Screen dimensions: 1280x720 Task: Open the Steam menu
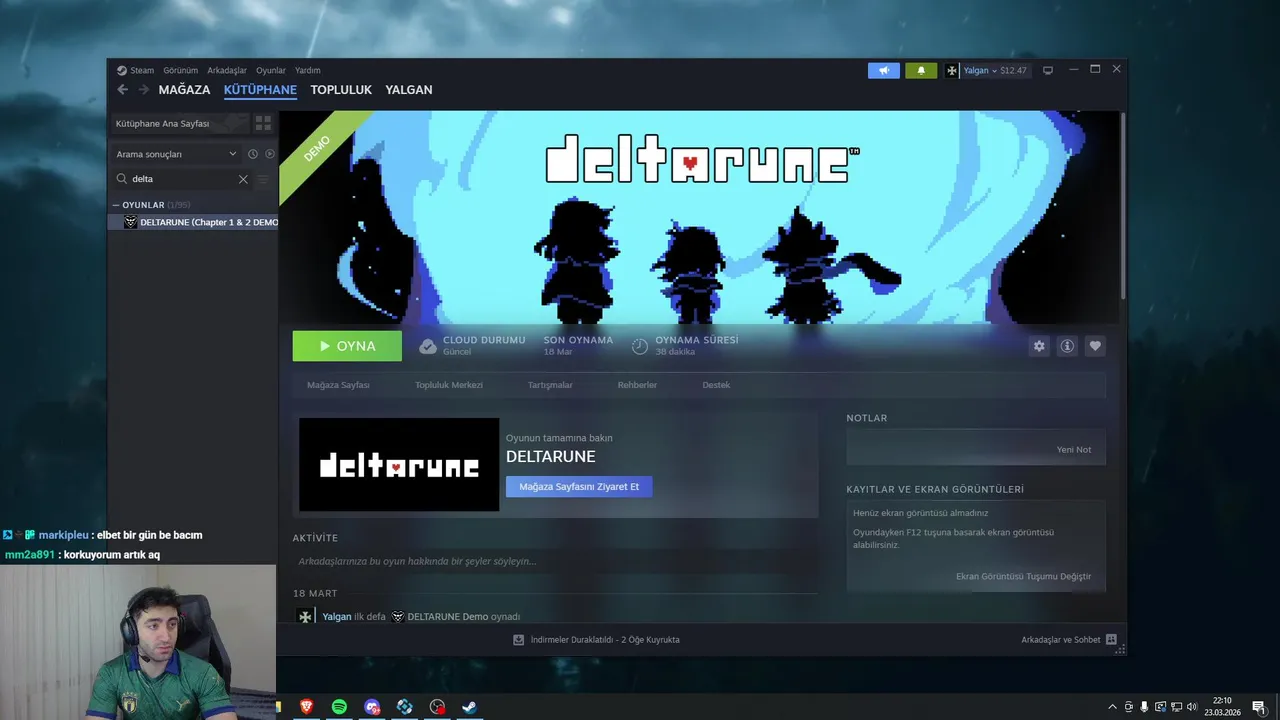(142, 70)
